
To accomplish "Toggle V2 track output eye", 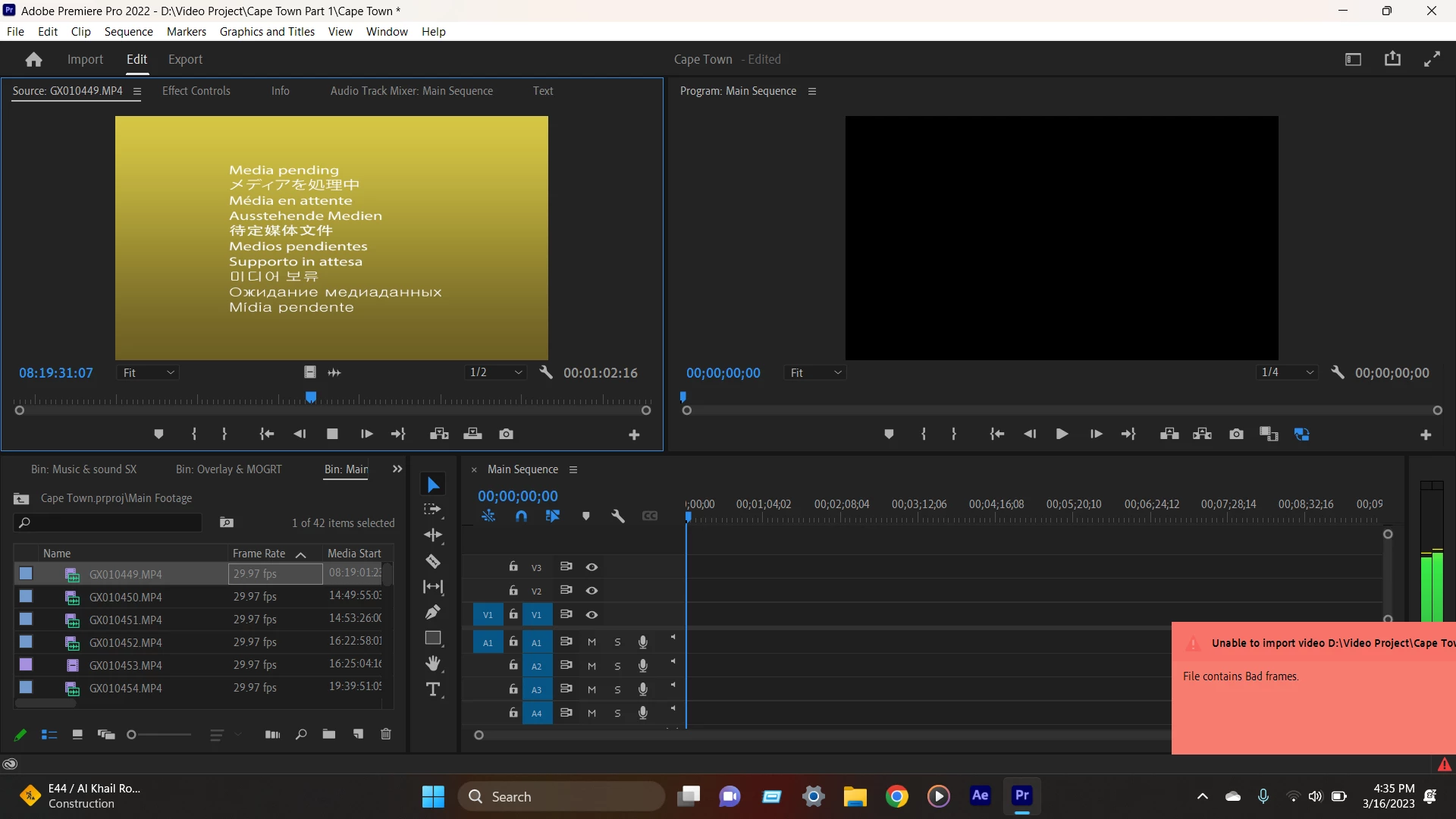I will pos(591,591).
